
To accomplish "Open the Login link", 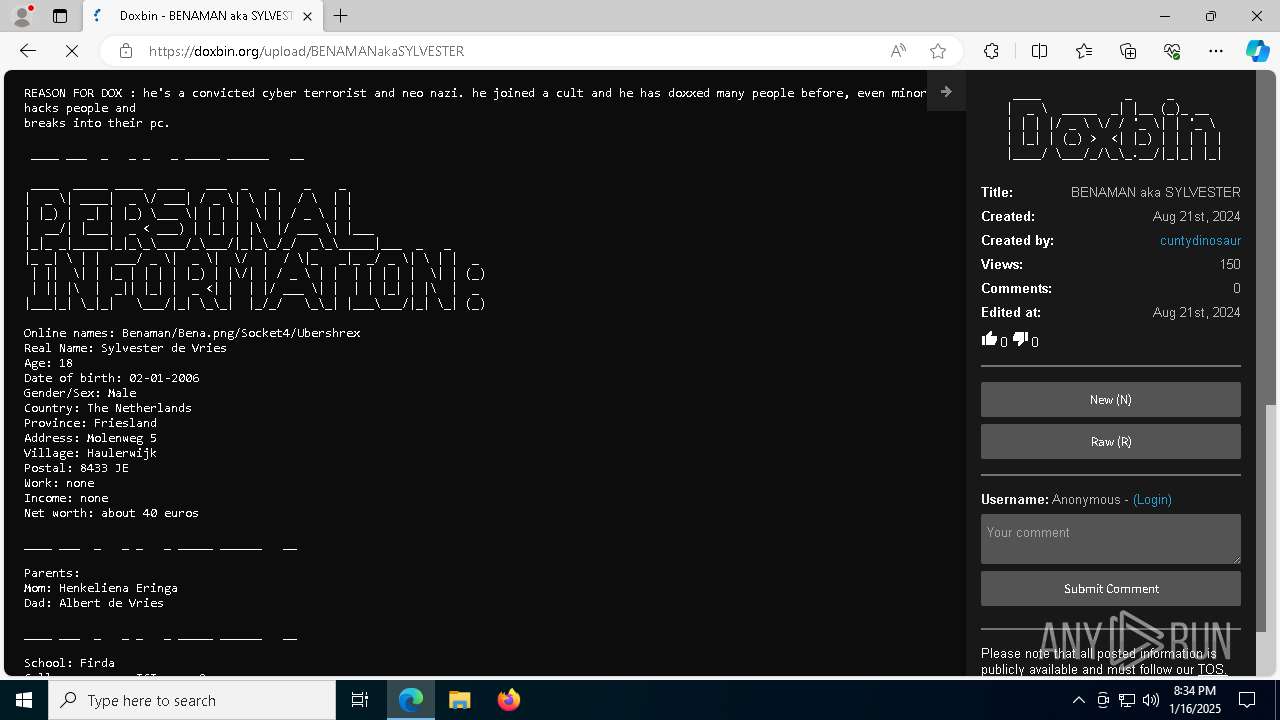I will click(x=1152, y=499).
